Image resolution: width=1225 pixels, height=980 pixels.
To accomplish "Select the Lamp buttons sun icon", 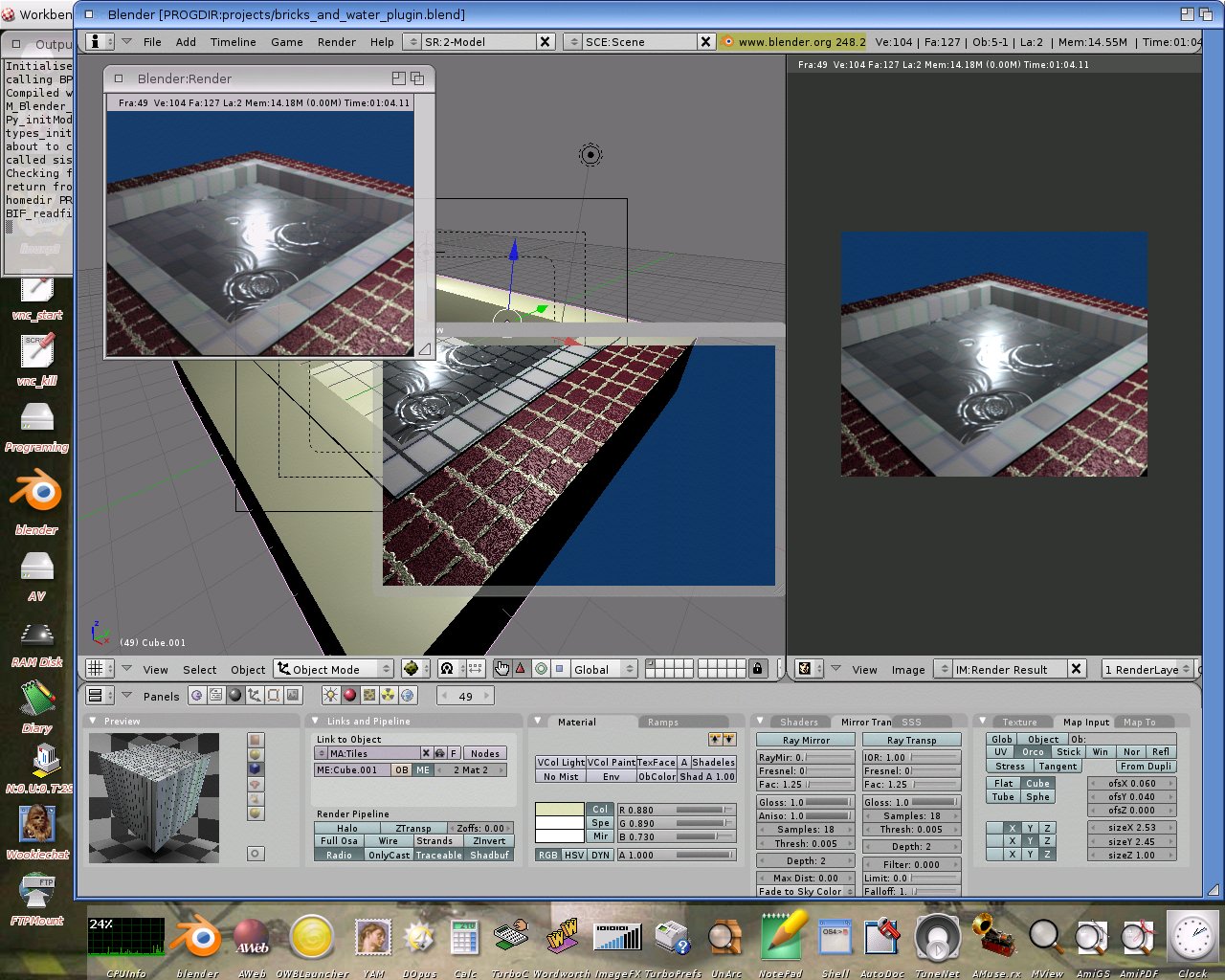I will coord(330,696).
